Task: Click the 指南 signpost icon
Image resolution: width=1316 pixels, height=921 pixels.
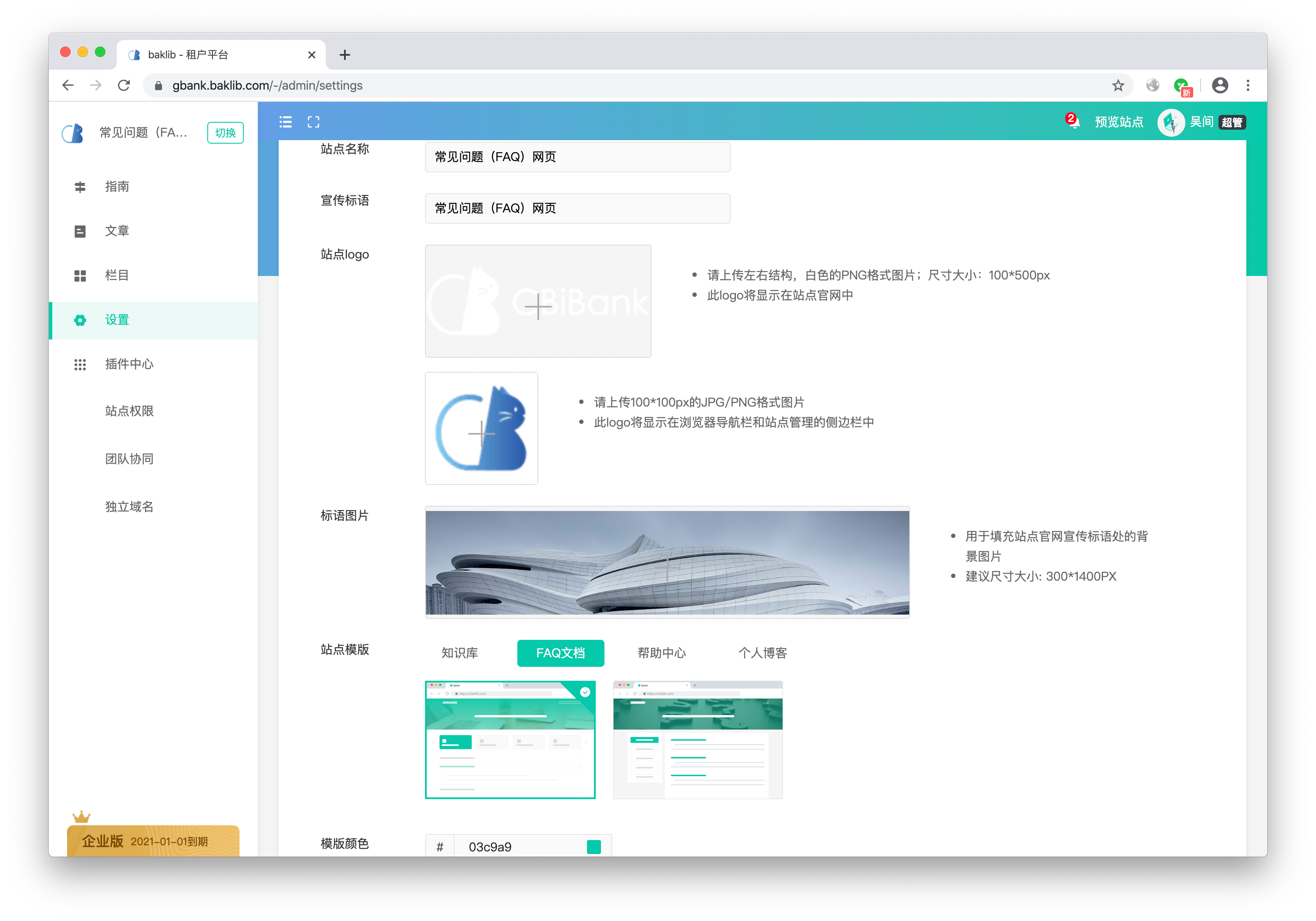Action: click(80, 187)
